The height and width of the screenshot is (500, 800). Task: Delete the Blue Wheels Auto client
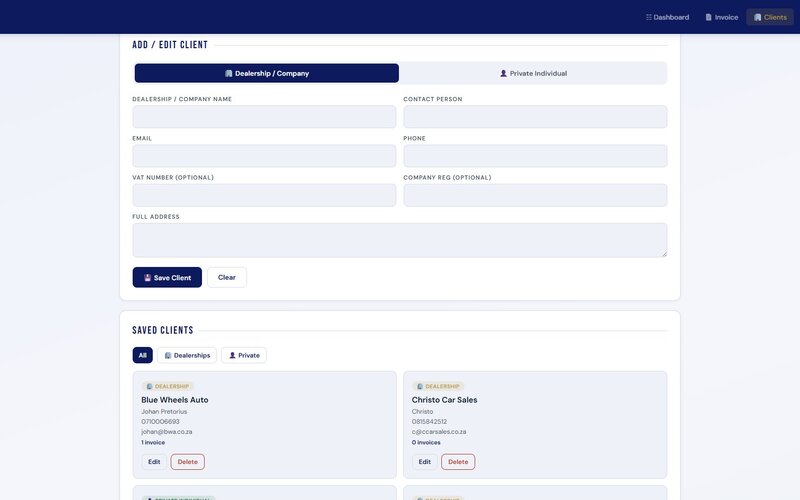(x=187, y=462)
